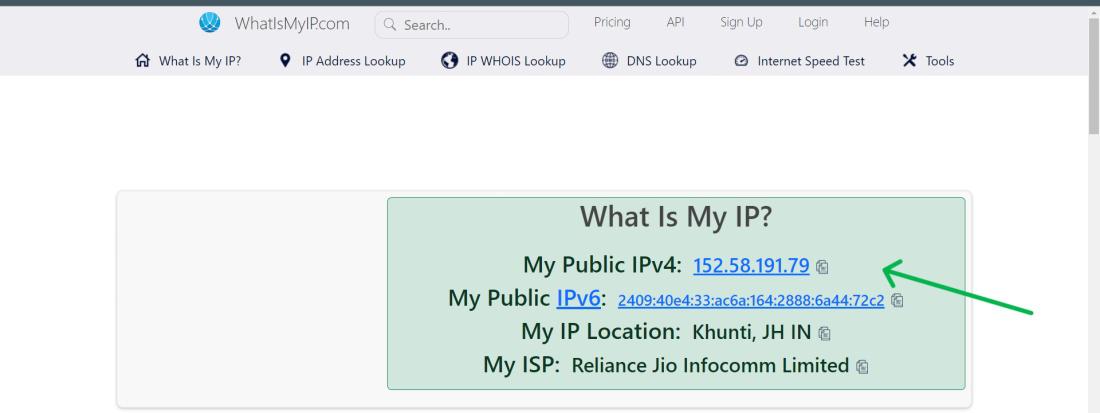Copy the public IPv4 address
The image size is (1100, 413).
point(822,267)
